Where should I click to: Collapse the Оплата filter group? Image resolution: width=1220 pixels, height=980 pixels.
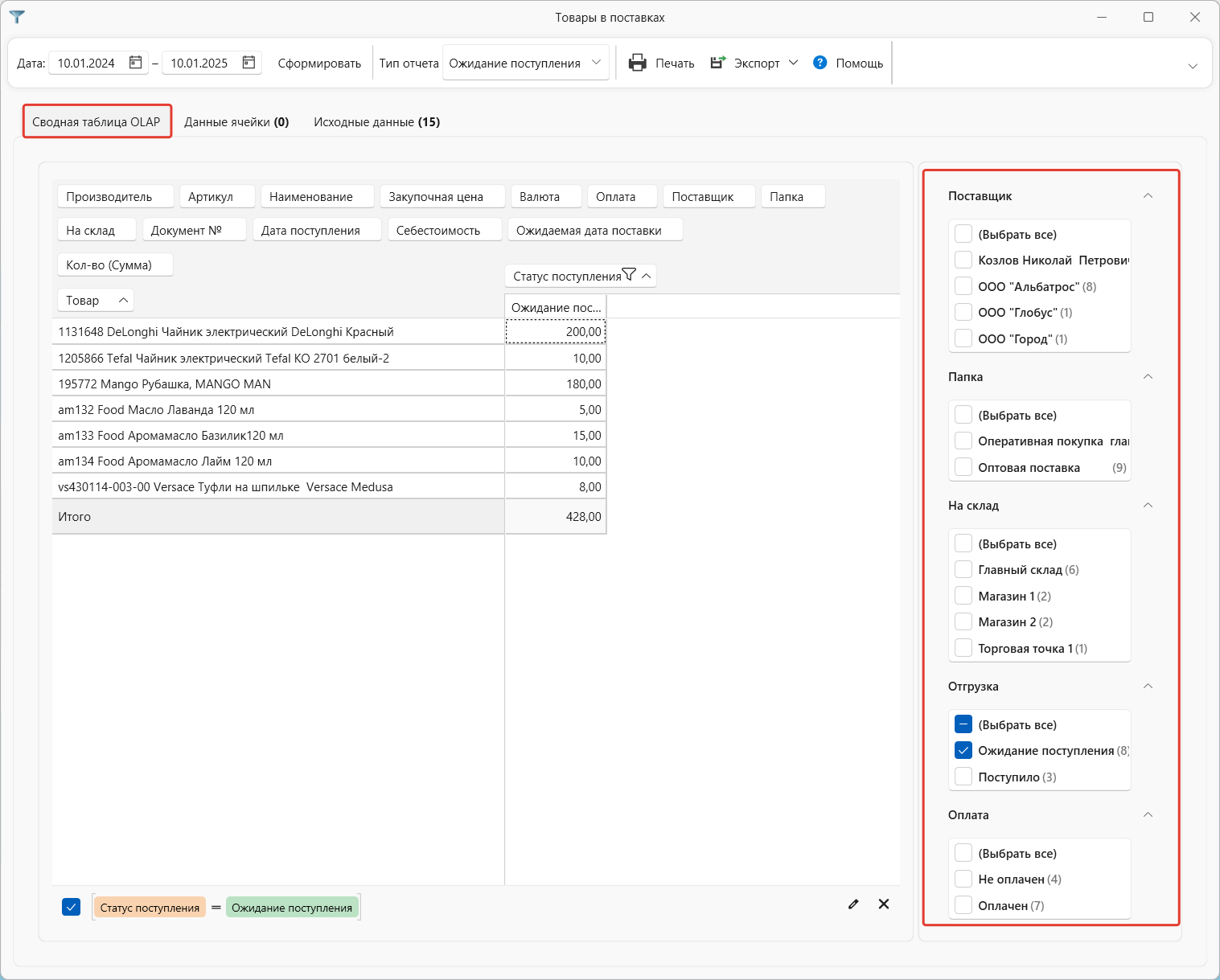[1148, 815]
